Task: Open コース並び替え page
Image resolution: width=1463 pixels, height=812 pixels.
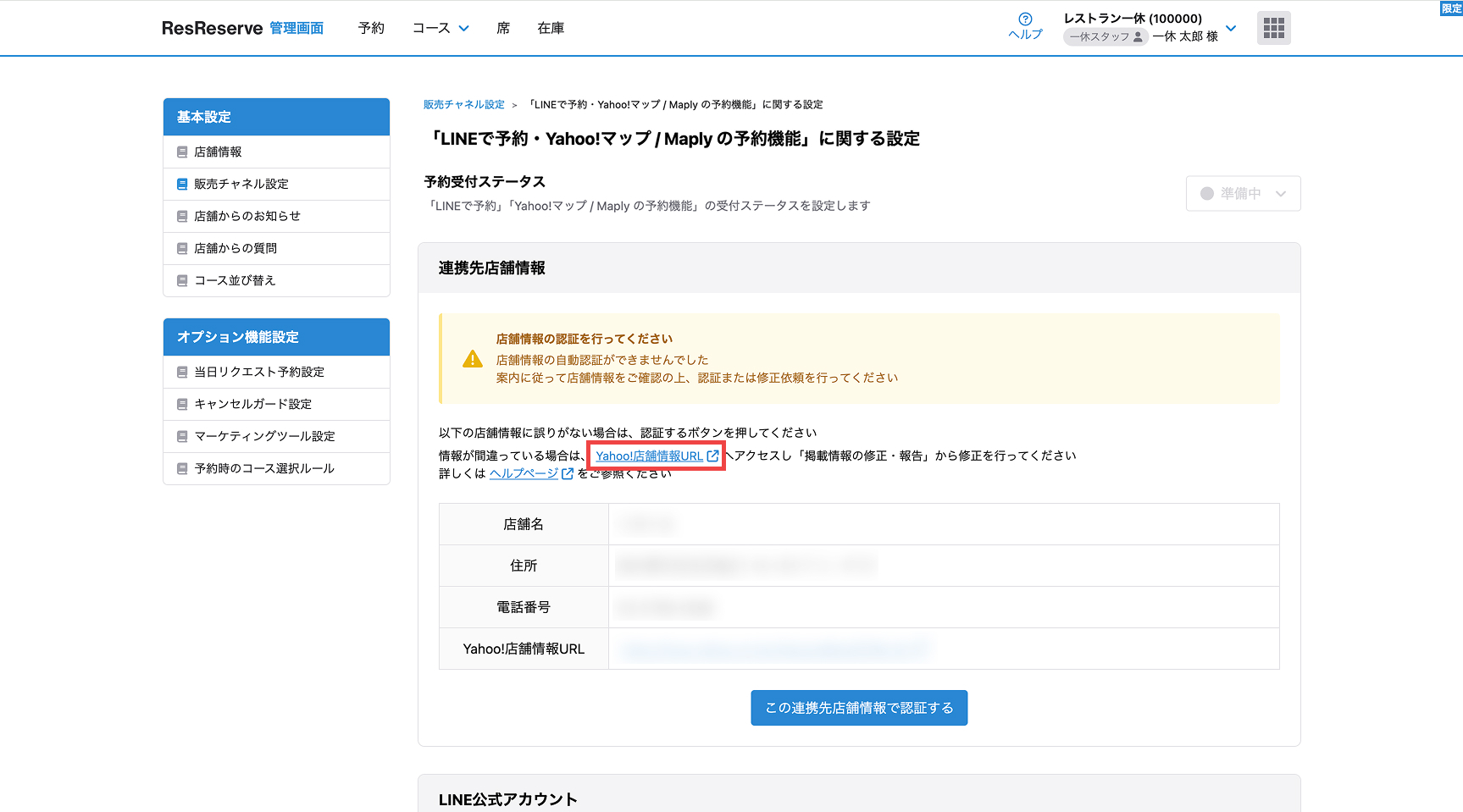Action: 276,280
